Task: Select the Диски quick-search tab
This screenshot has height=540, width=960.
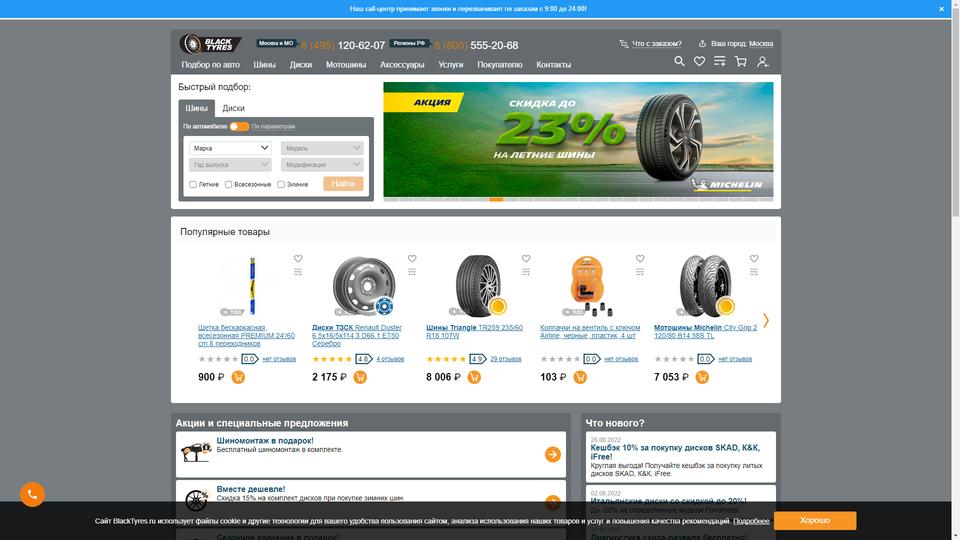Action: click(233, 108)
